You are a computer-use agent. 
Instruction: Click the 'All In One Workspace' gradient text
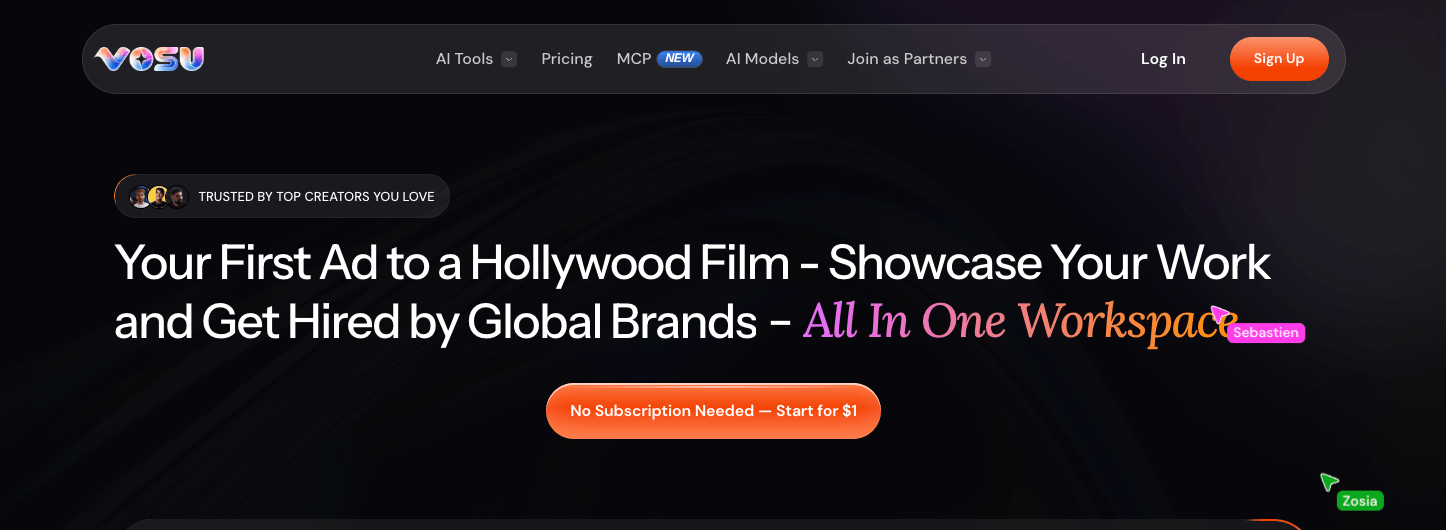pos(1020,322)
